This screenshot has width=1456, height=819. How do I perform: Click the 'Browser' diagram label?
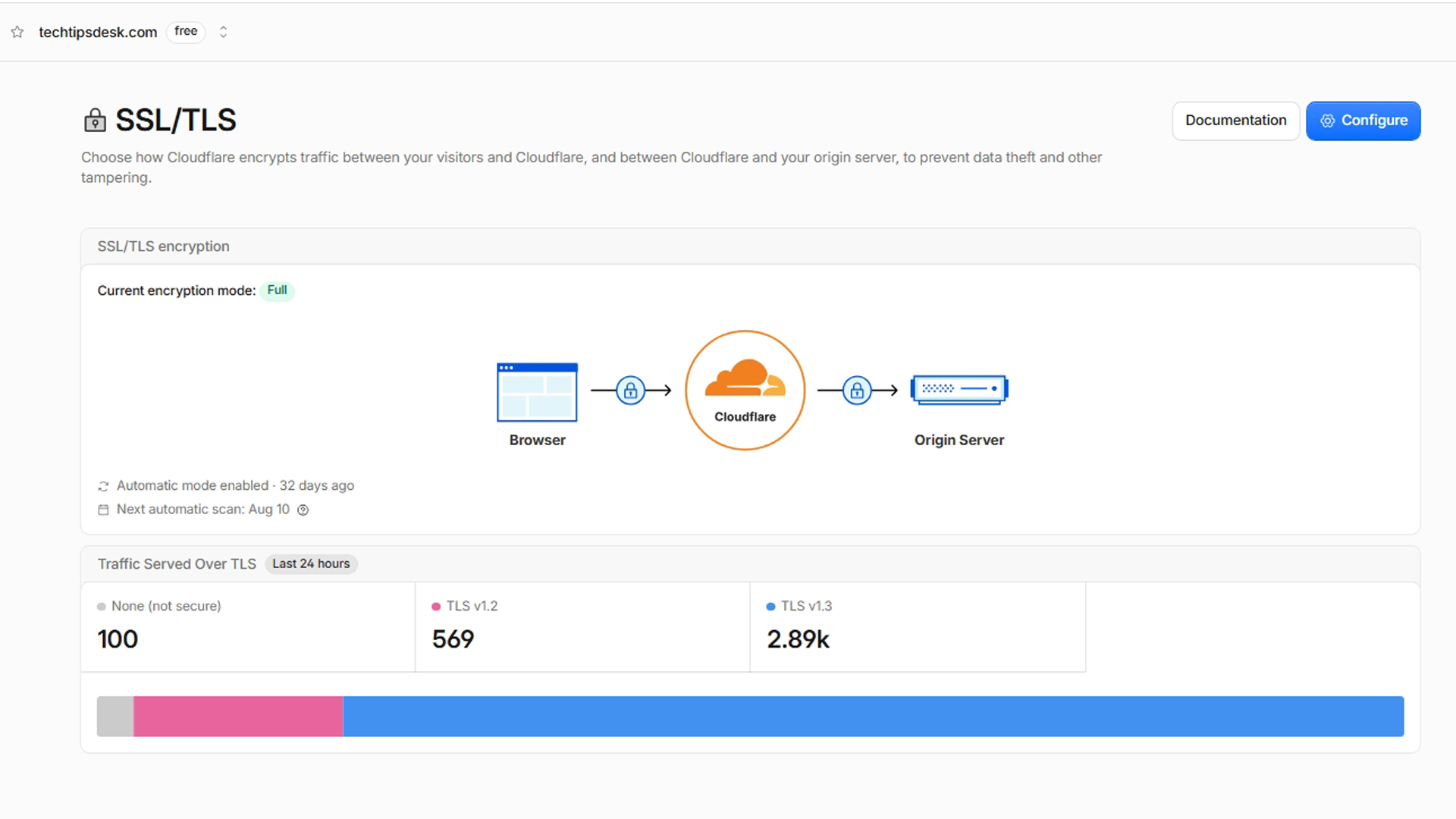point(537,440)
